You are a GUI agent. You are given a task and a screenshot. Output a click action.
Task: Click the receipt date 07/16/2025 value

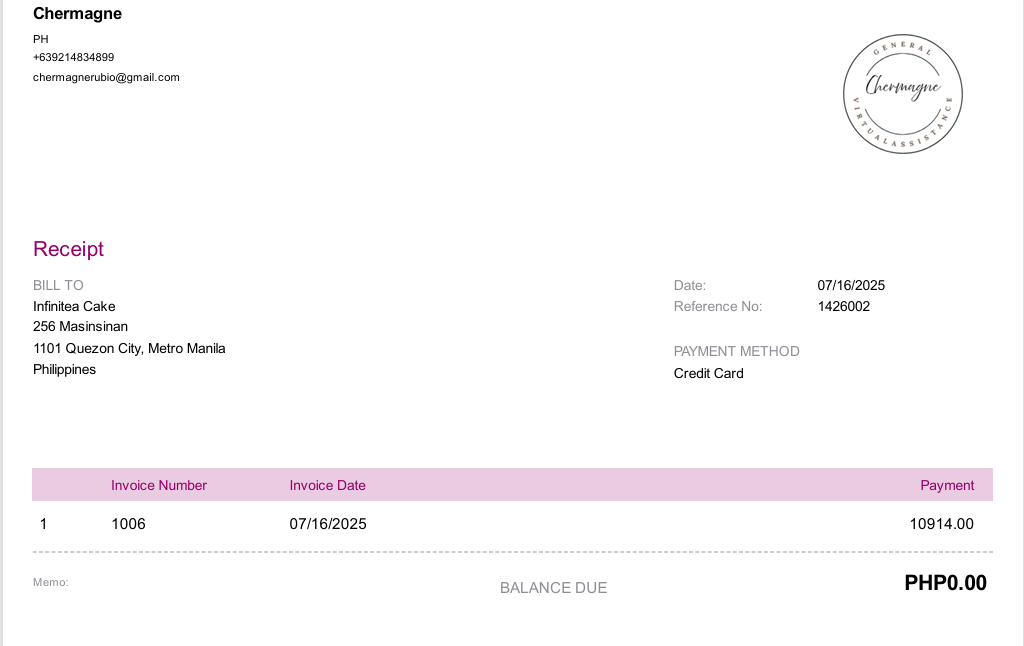[851, 285]
